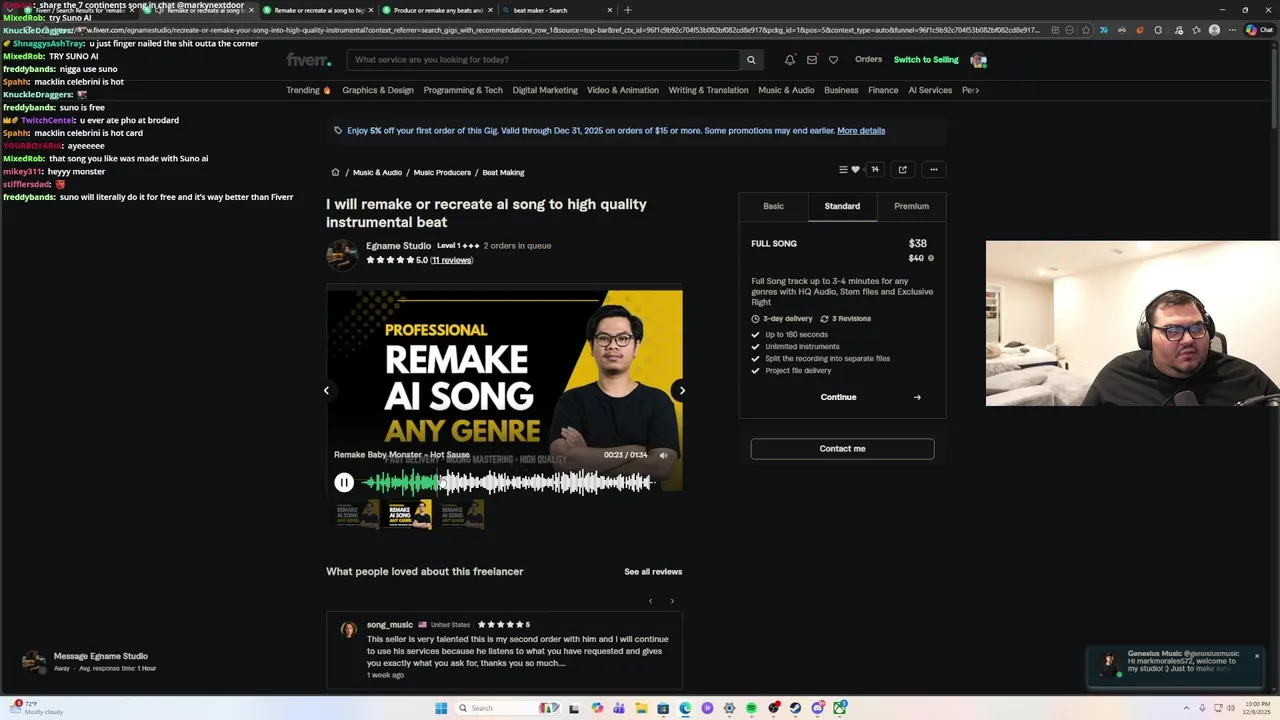Open Graphics & Design category
The height and width of the screenshot is (720, 1280).
377,90
